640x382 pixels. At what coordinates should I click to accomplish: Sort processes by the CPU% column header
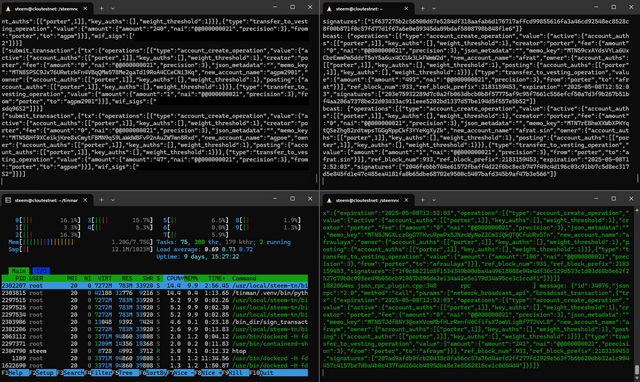174,278
